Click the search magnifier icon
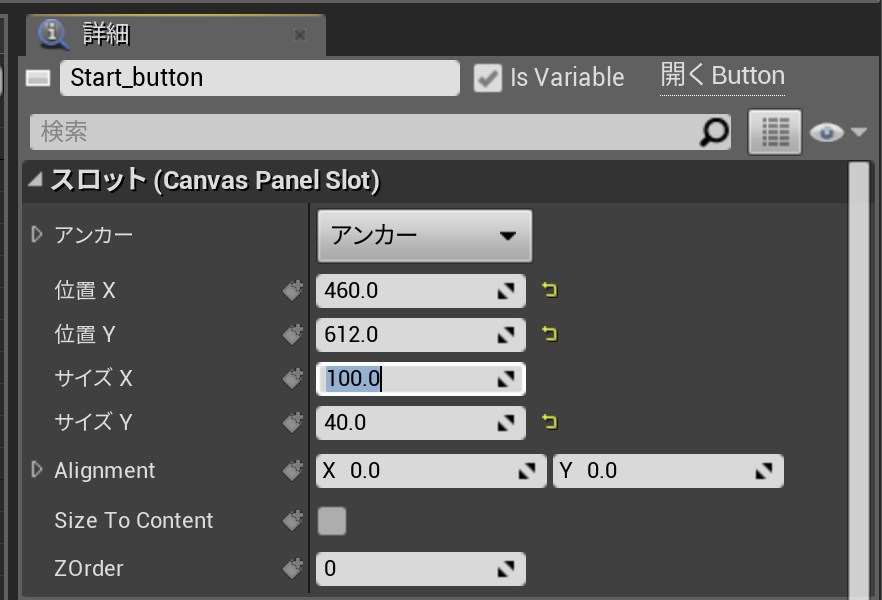The image size is (882, 600). pos(713,132)
